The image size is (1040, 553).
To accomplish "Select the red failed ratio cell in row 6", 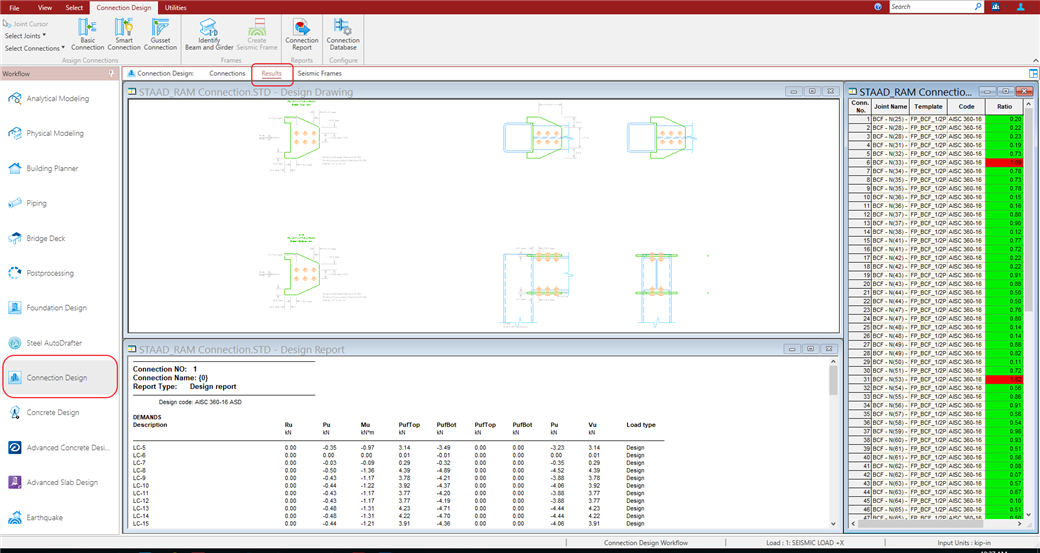I will (x=1003, y=162).
